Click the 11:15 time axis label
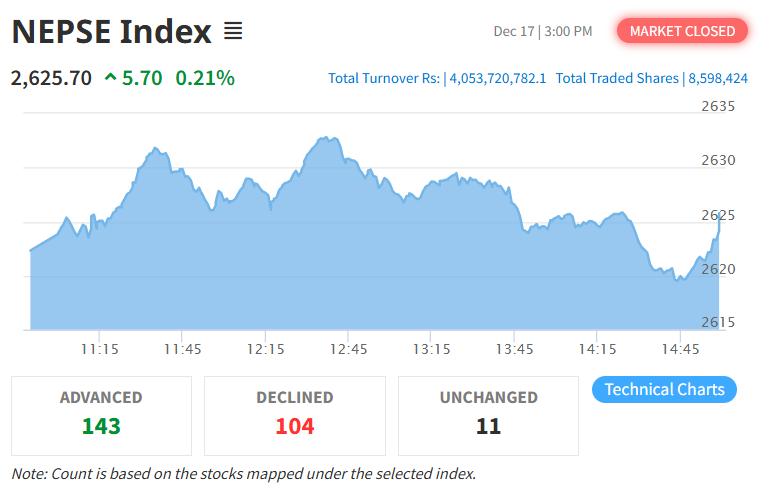 [x=99, y=349]
